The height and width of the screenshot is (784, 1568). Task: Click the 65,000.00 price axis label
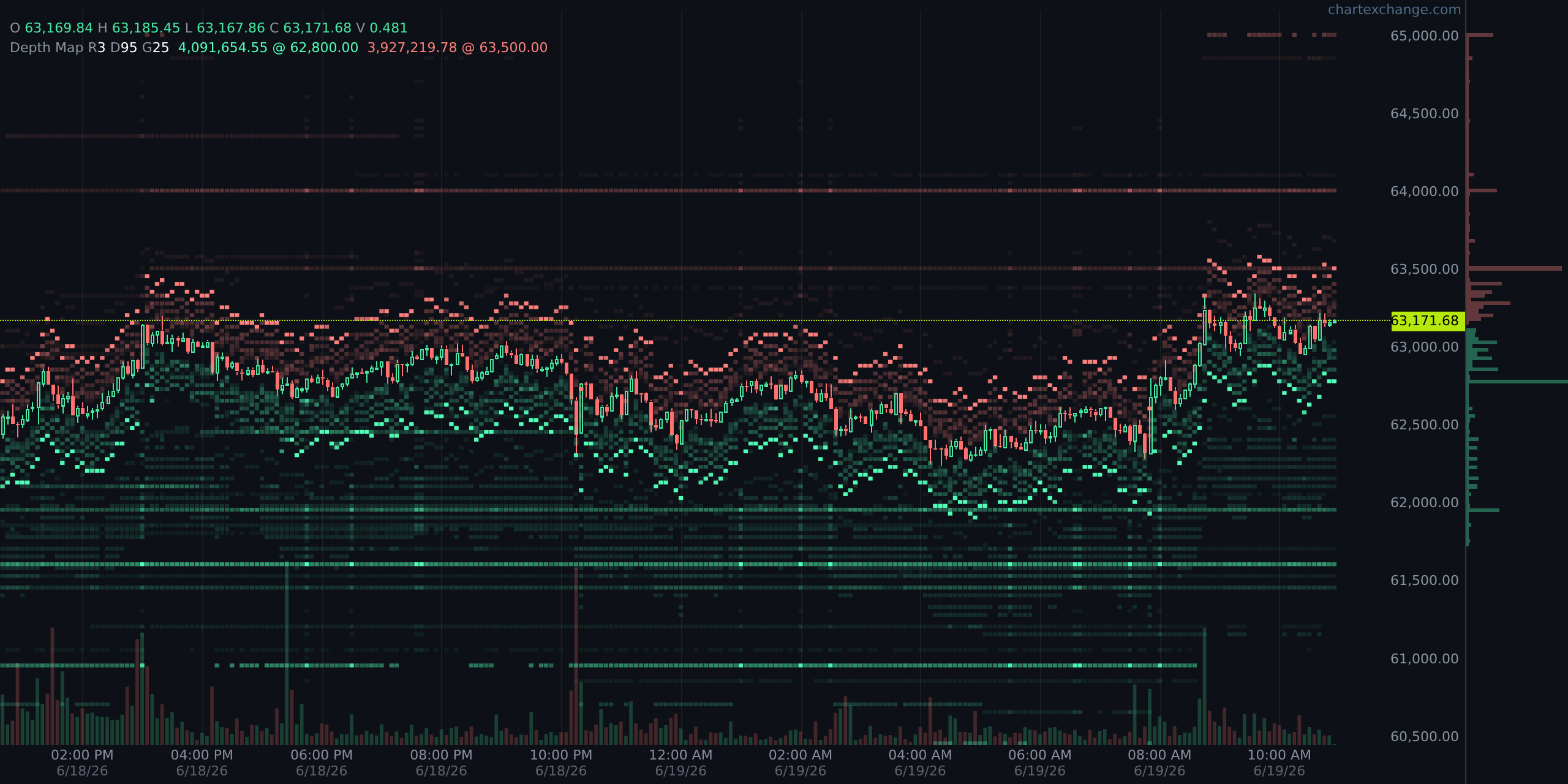click(1425, 36)
